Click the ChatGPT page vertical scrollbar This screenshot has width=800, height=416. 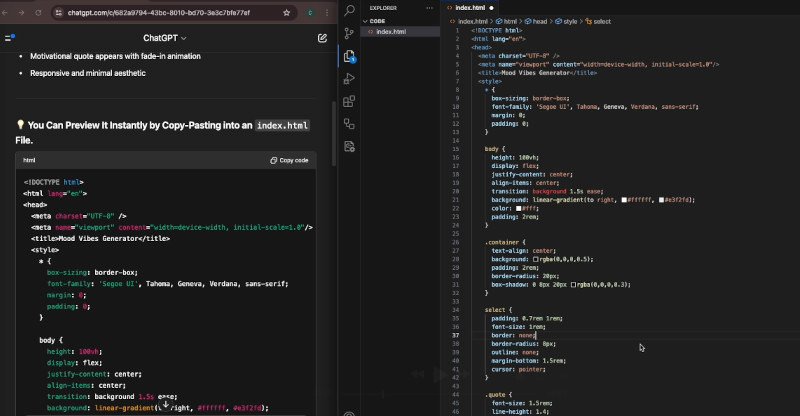tap(334, 133)
